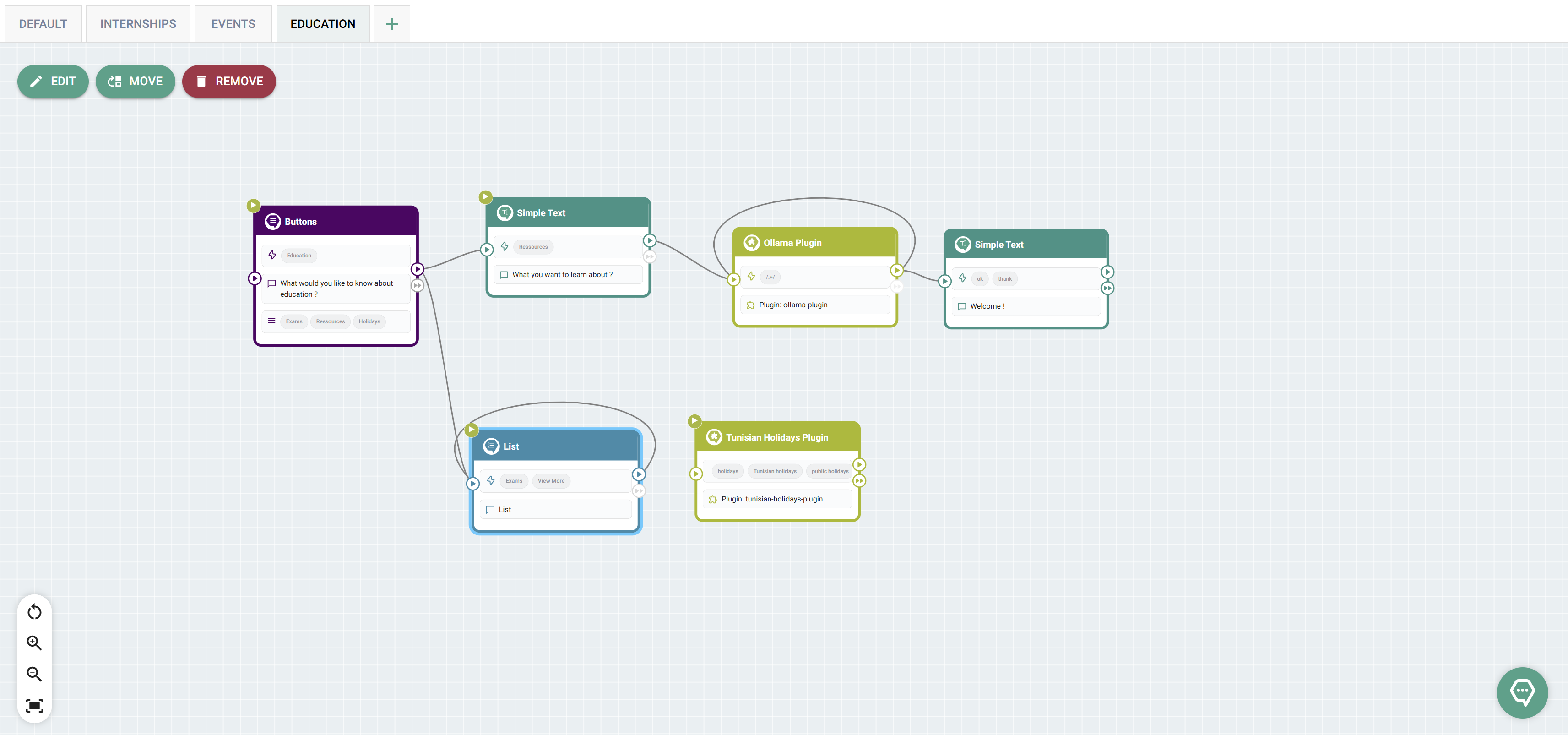The image size is (1568, 735).
Task: Open the EVENTS tab
Action: pyautogui.click(x=233, y=24)
